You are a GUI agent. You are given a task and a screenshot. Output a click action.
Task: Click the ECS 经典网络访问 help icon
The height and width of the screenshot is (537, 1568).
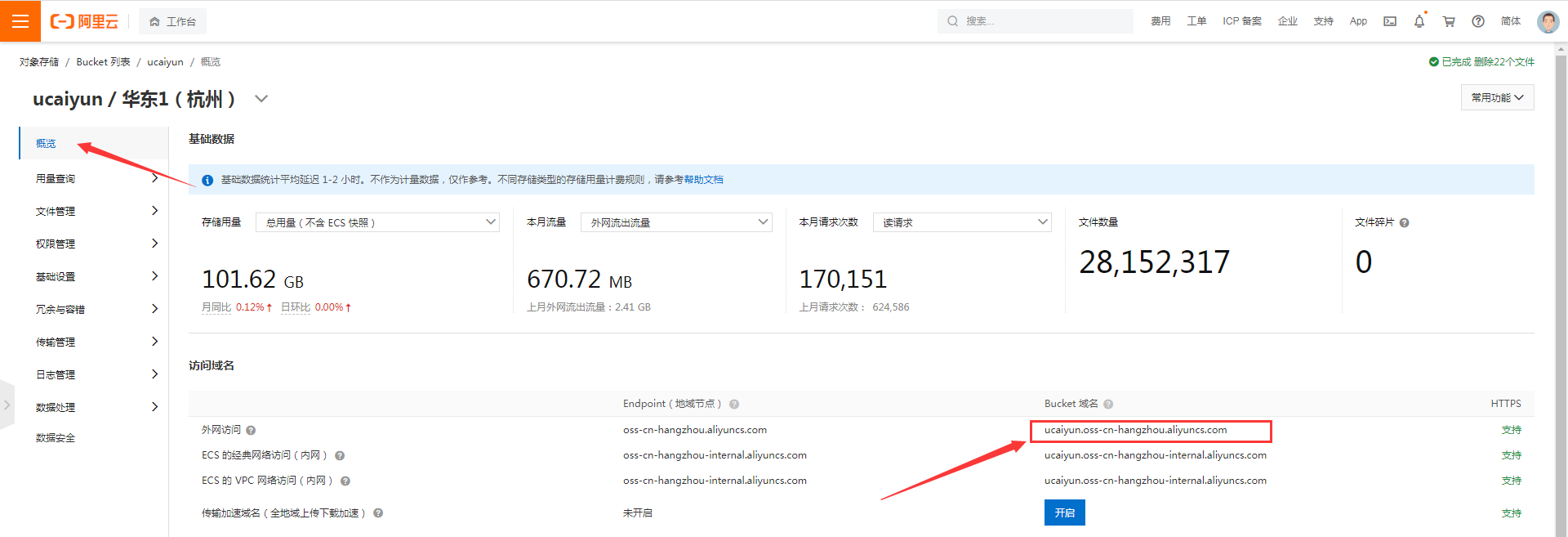click(x=340, y=455)
